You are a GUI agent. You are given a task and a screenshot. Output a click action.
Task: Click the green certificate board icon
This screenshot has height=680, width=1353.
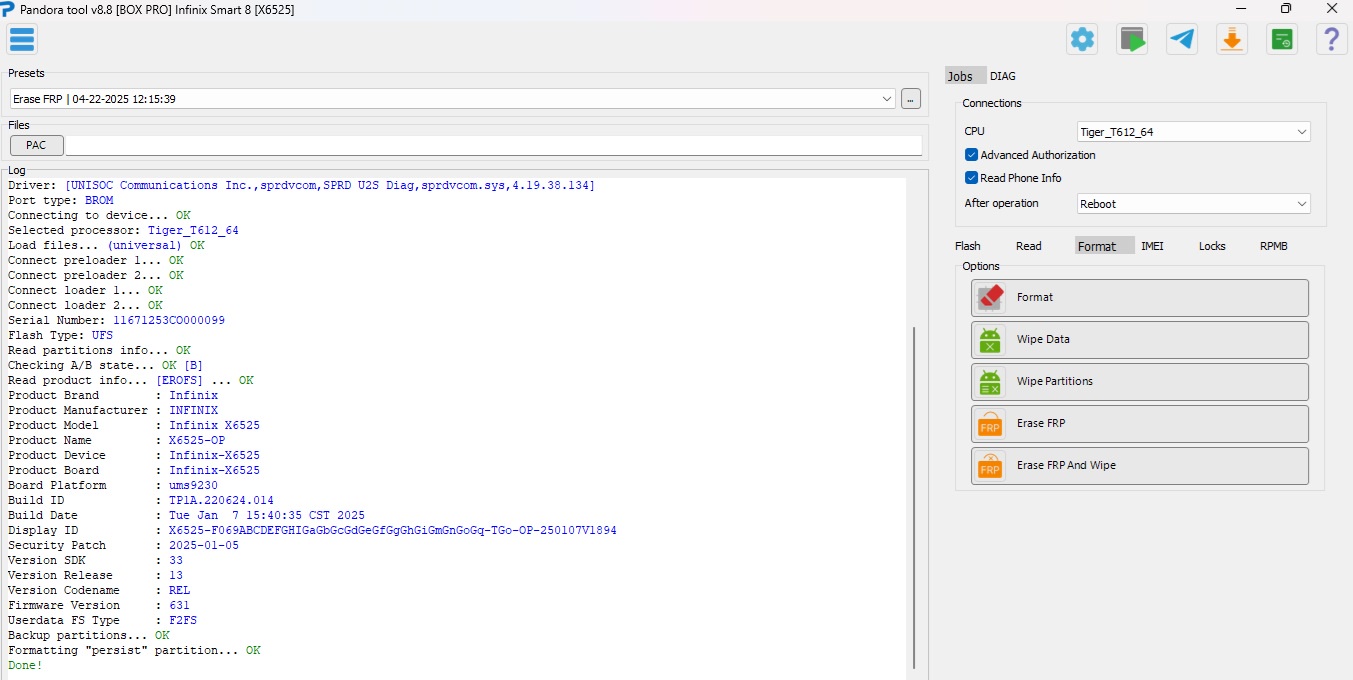1282,39
